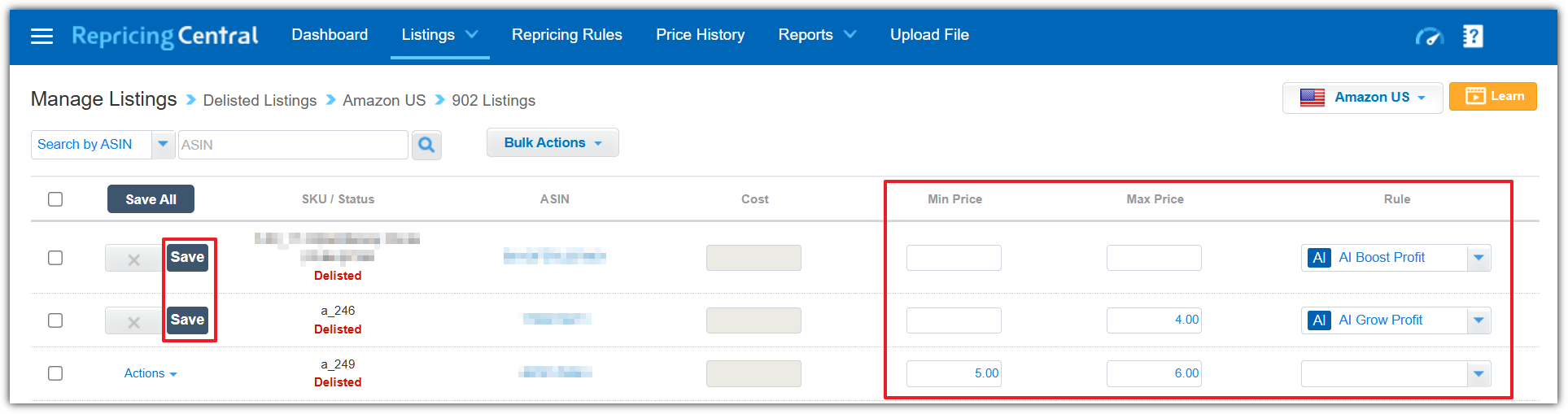Open the Amazon US marketplace selector
Image resolution: width=1568 pixels, height=414 pixels.
click(1362, 98)
